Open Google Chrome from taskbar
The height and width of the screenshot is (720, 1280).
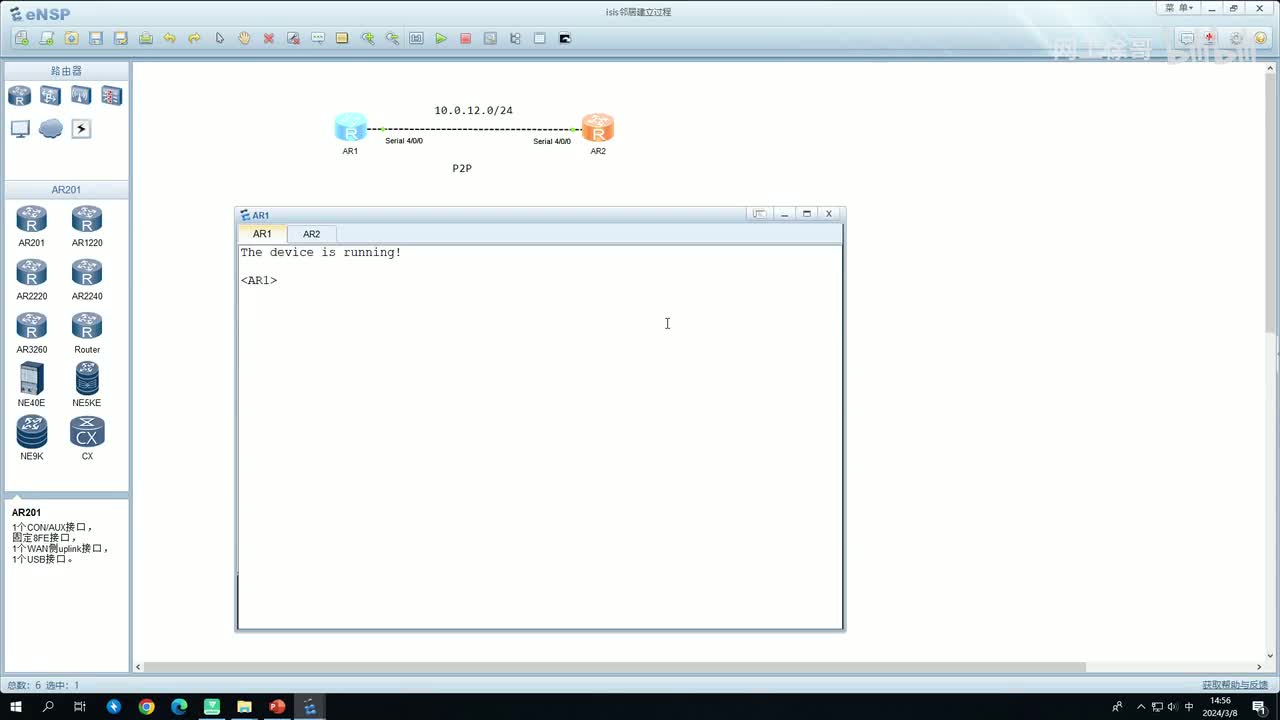(x=147, y=707)
